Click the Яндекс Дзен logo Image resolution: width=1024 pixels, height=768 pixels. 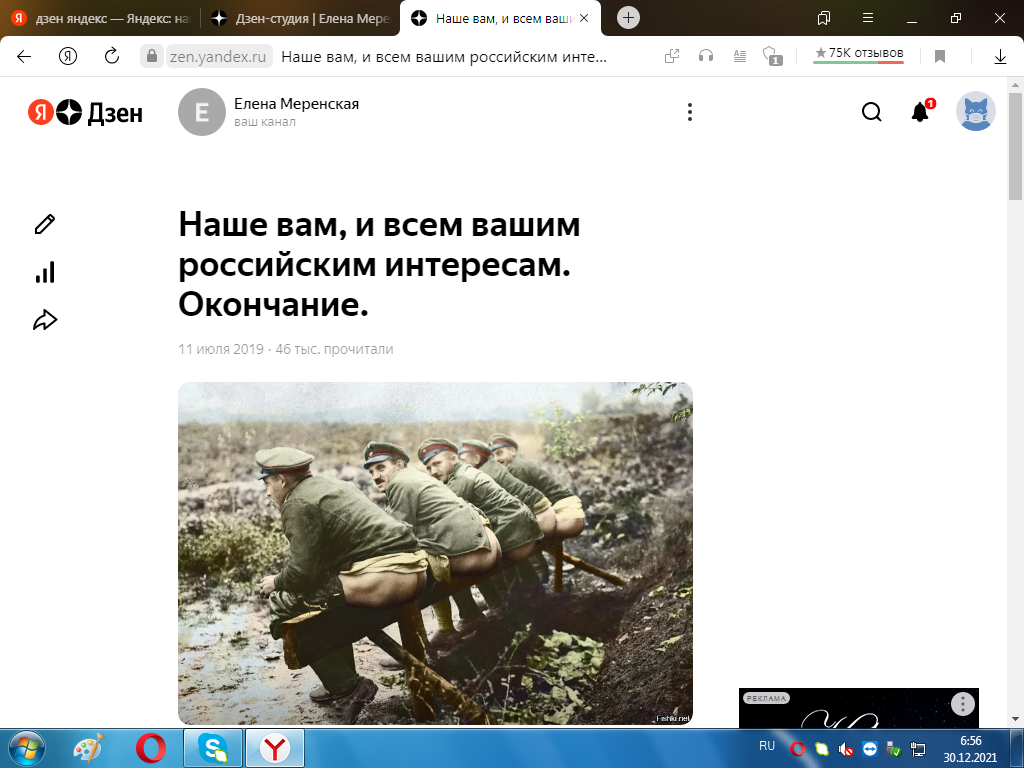click(85, 112)
